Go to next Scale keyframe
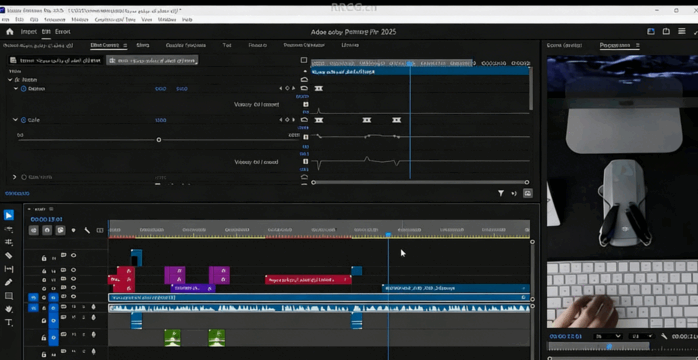Image resolution: width=698 pixels, height=360 pixels. (x=293, y=120)
